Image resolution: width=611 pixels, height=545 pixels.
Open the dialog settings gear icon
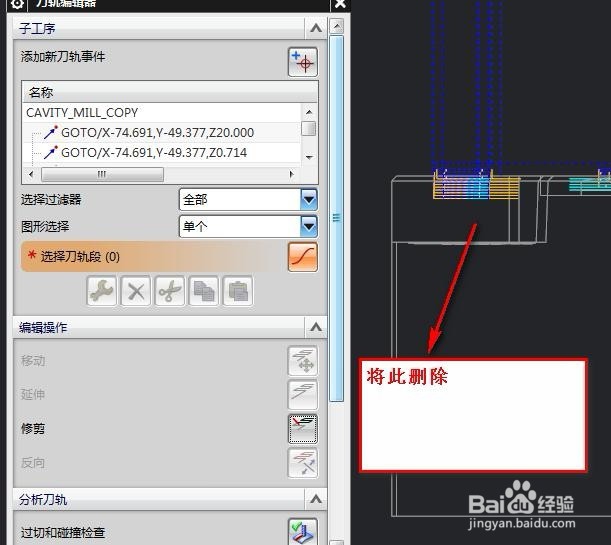pos(18,4)
